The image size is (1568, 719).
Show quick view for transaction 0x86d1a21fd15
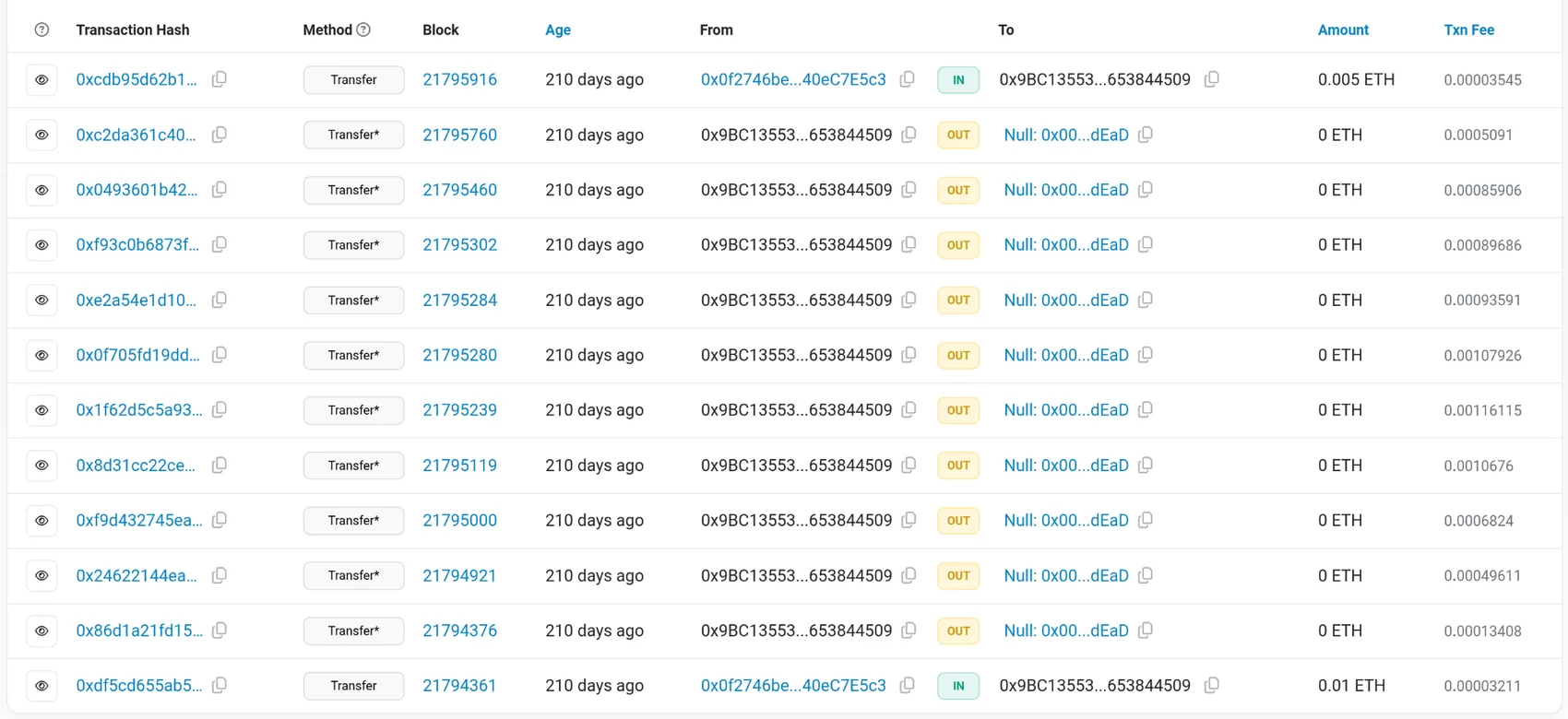(42, 631)
